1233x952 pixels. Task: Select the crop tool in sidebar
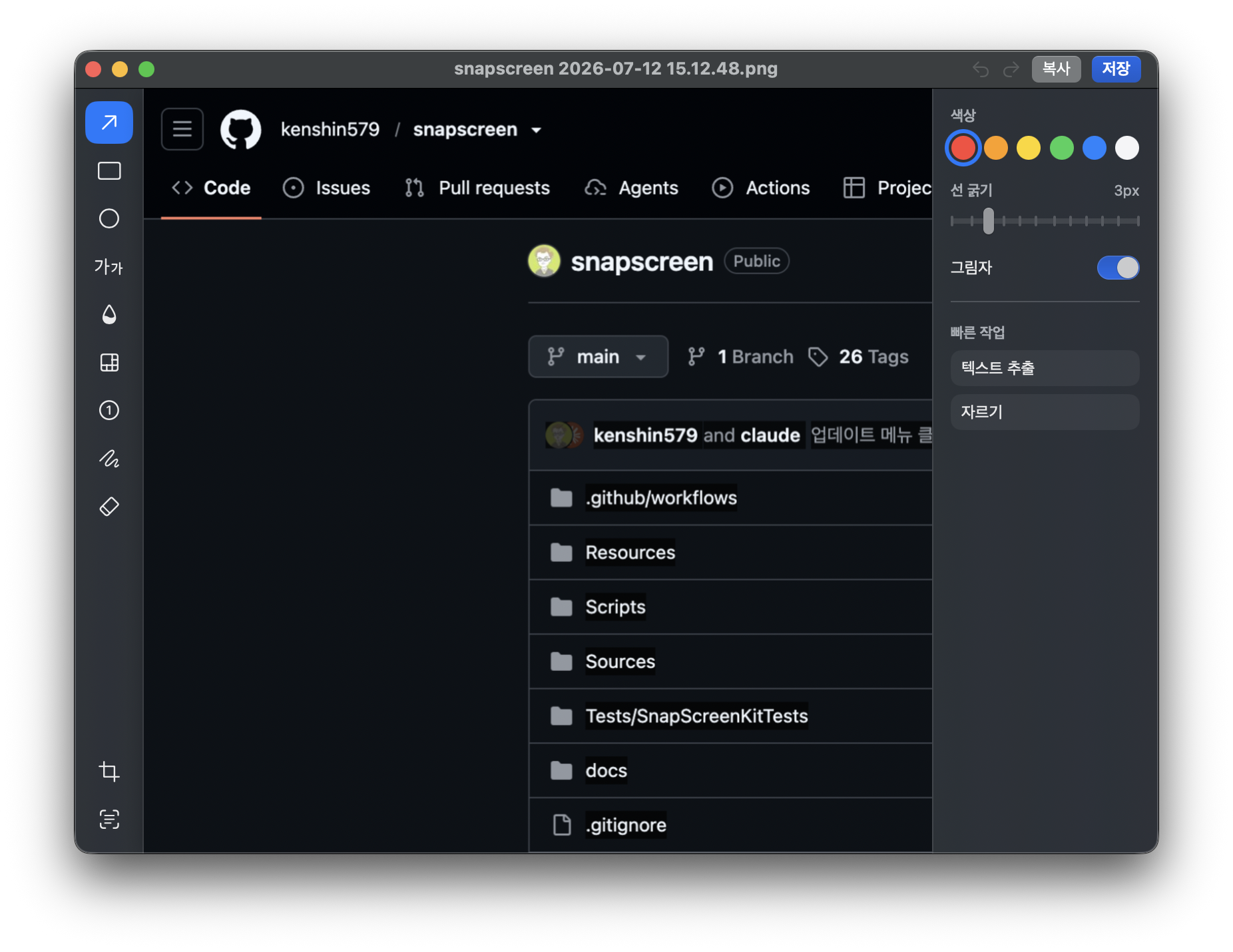(109, 771)
